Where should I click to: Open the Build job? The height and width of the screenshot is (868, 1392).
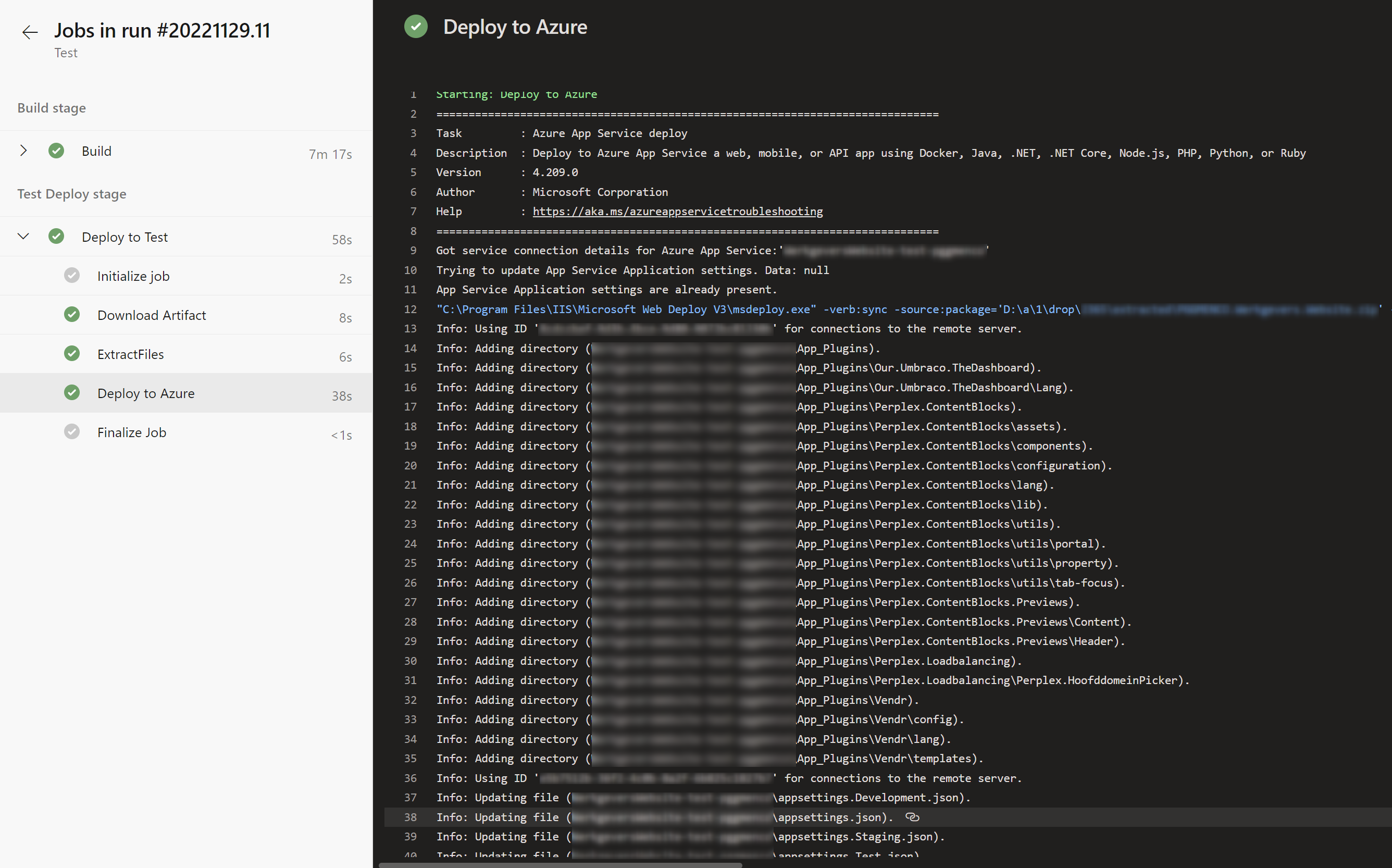[x=186, y=151]
